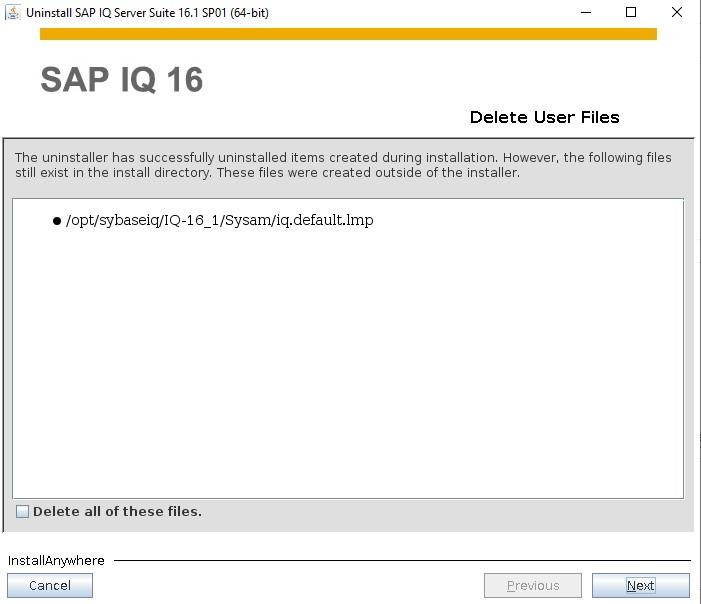Click empty space in the leftover files list
Image resolution: width=701 pixels, height=604 pixels.
coord(348,358)
